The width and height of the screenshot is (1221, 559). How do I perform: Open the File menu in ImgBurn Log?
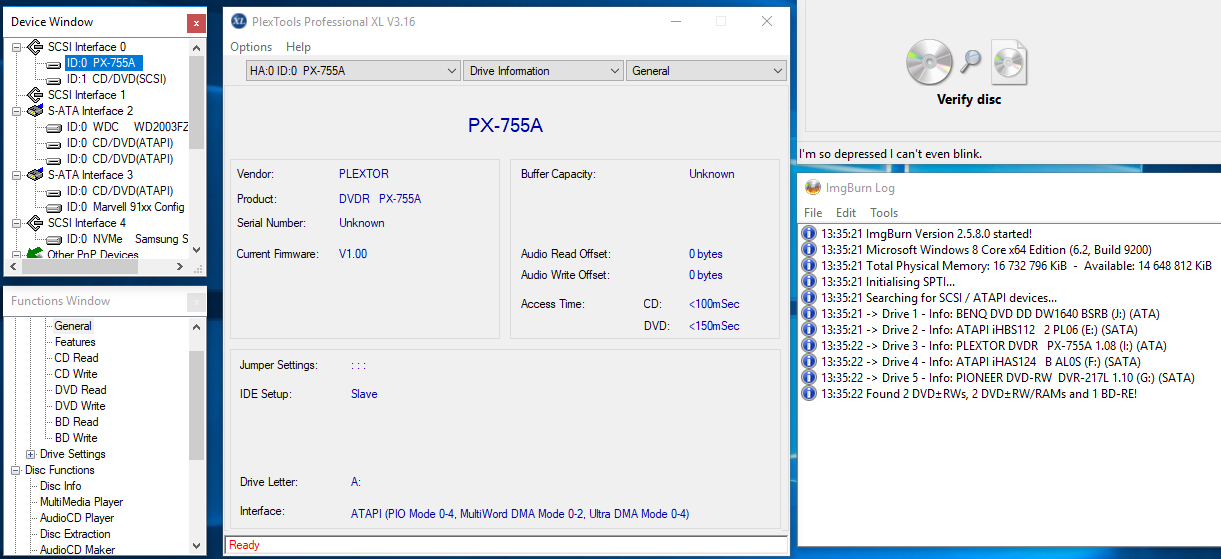coord(813,213)
